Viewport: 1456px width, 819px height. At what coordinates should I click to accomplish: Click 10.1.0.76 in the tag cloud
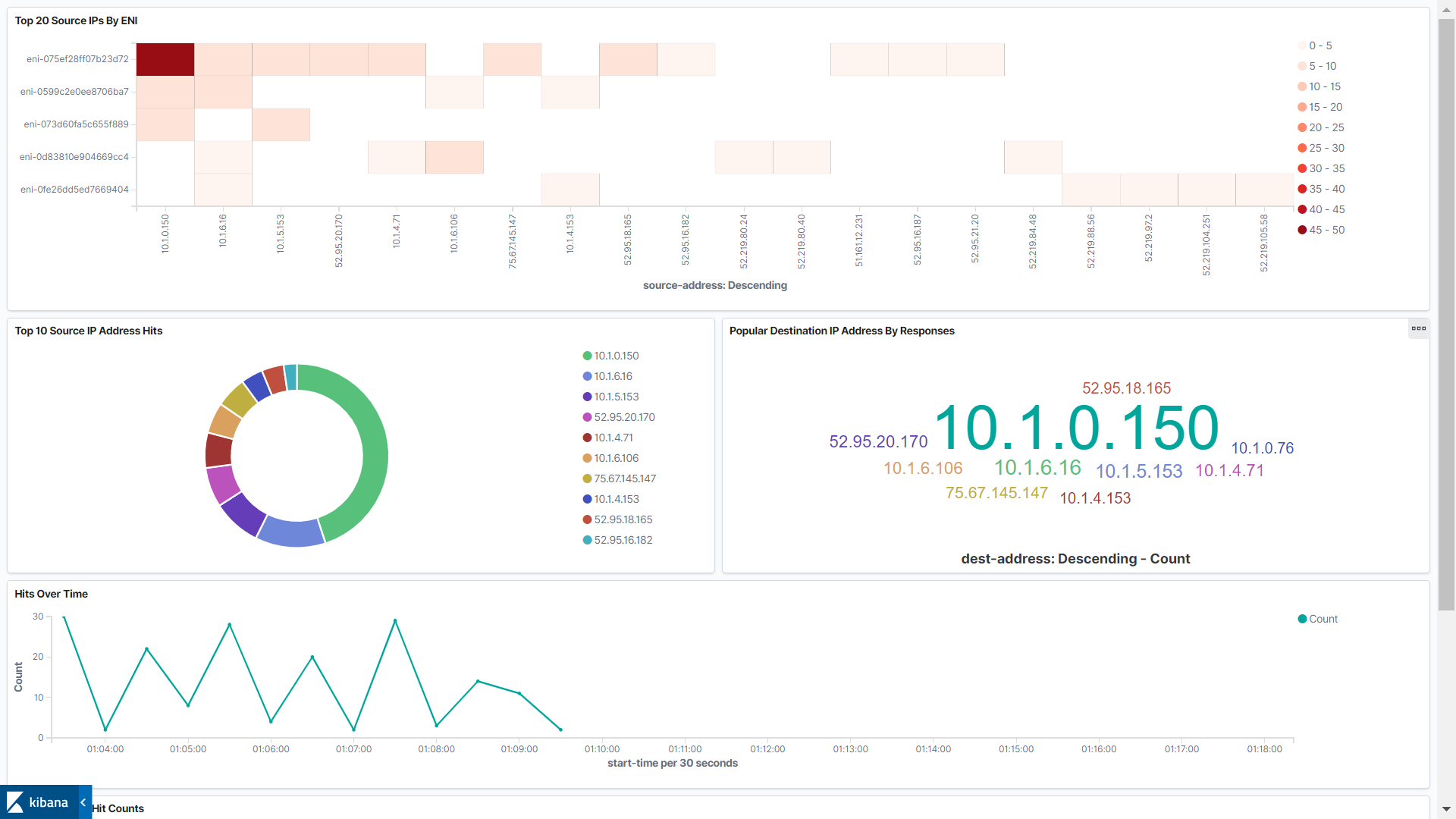[1263, 448]
